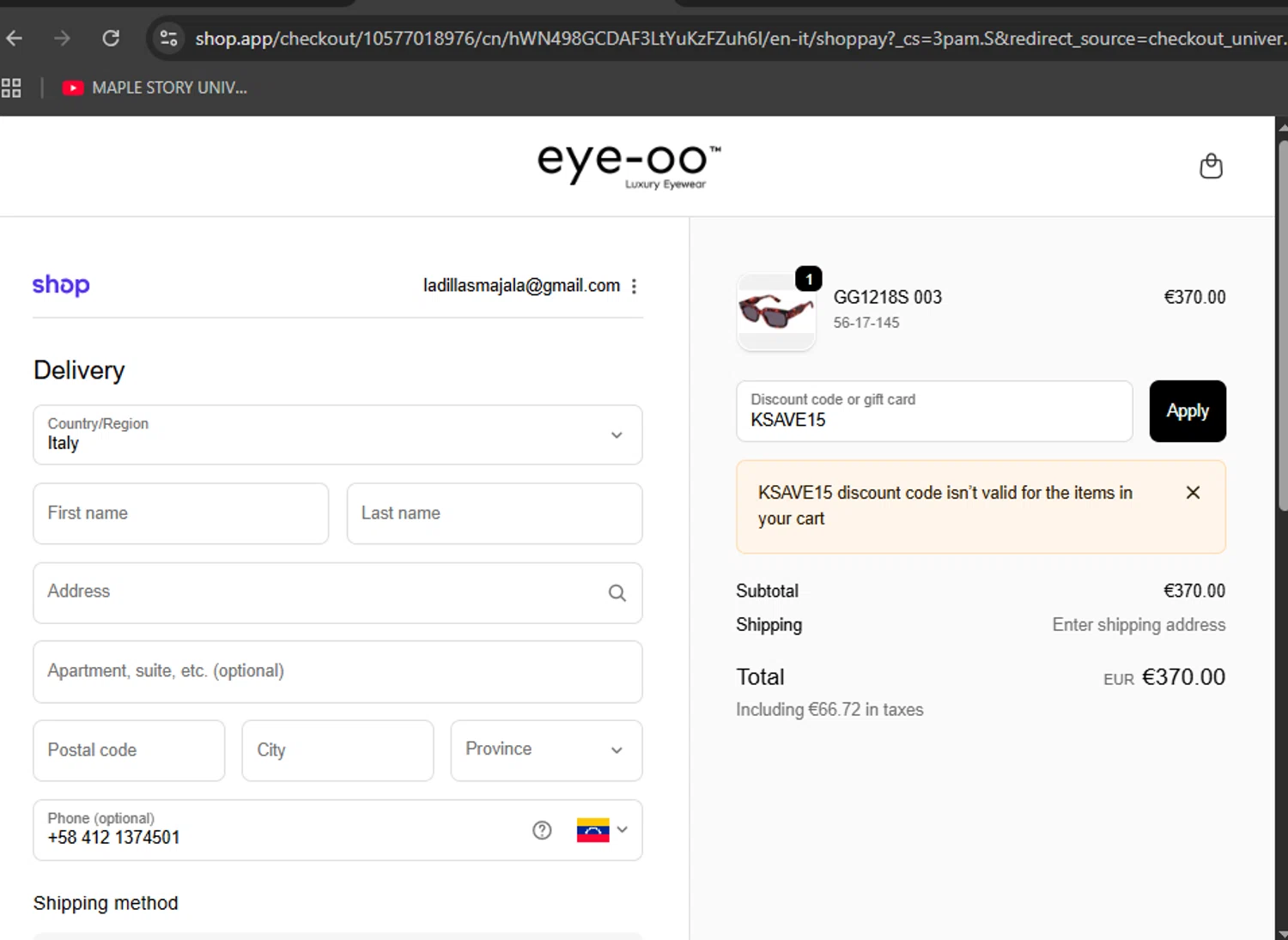Open the Province dropdown
This screenshot has width=1288, height=940.
tap(546, 750)
